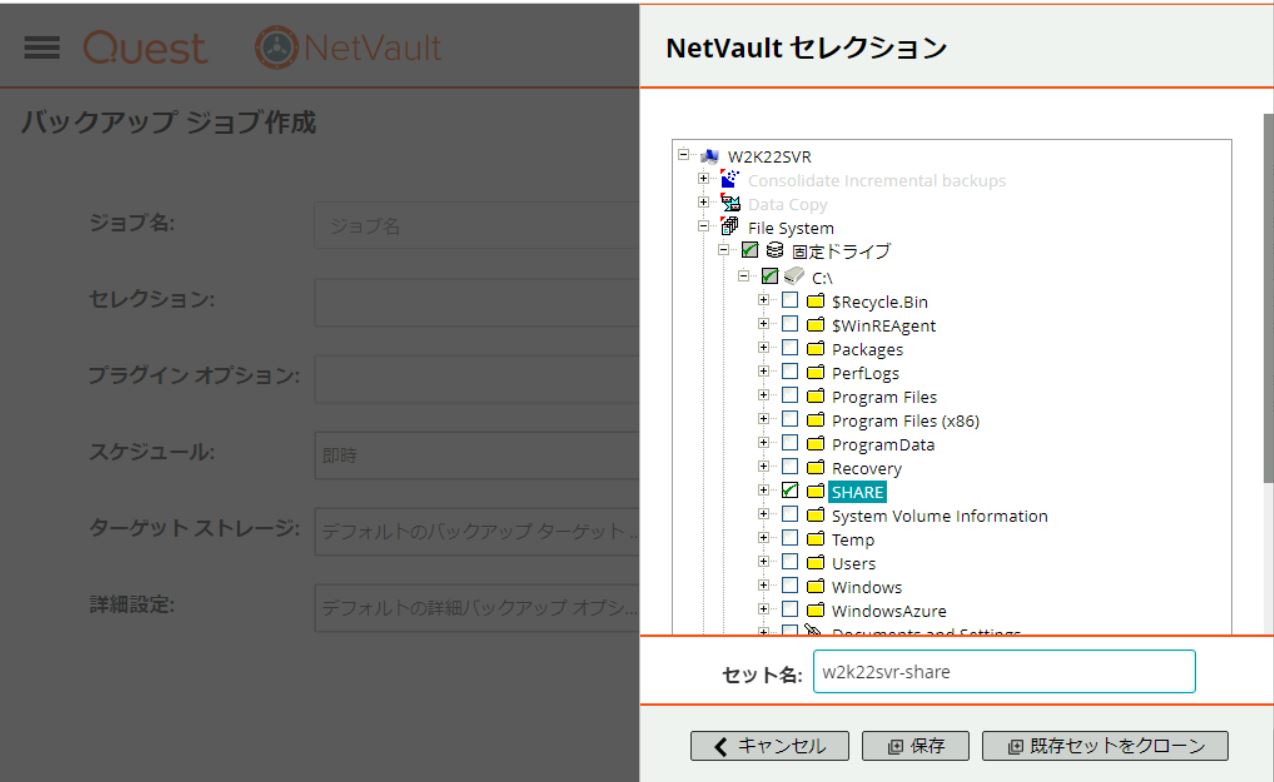
Task: Select the System Volume Information row text
Action: click(x=940, y=516)
